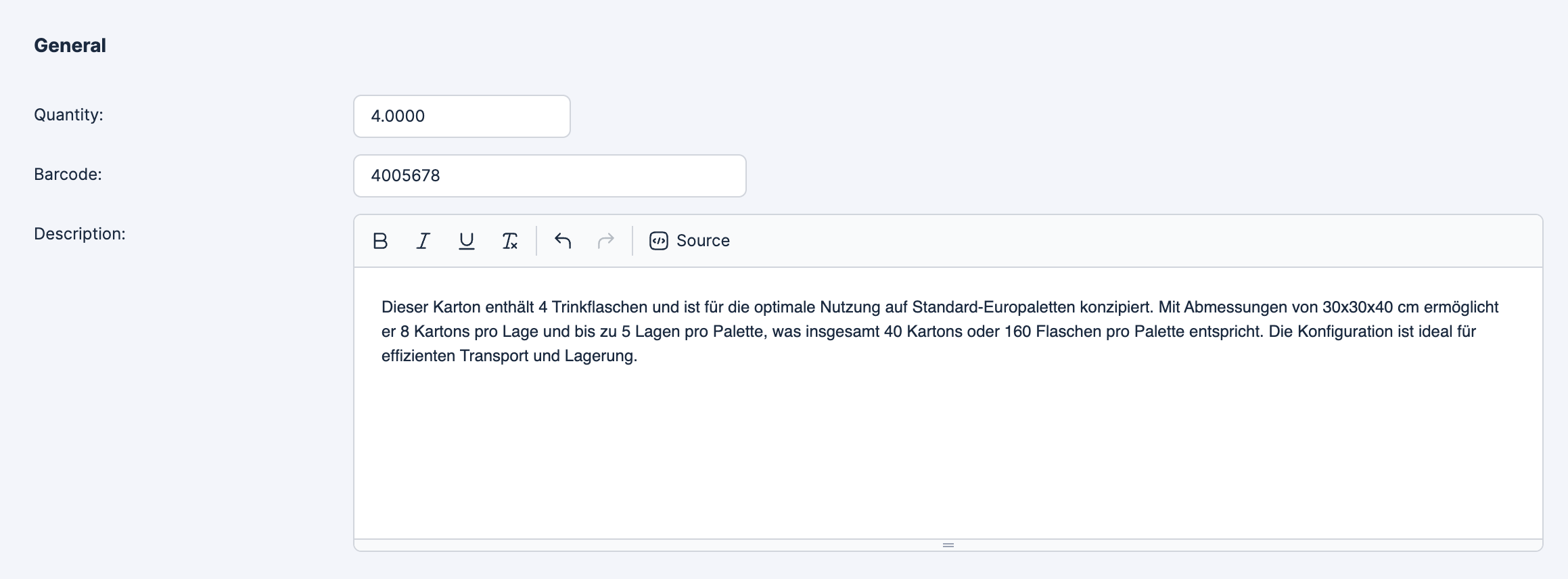Click the 30x30x40 dimensions text
The height and width of the screenshot is (579, 1568).
click(x=1357, y=307)
